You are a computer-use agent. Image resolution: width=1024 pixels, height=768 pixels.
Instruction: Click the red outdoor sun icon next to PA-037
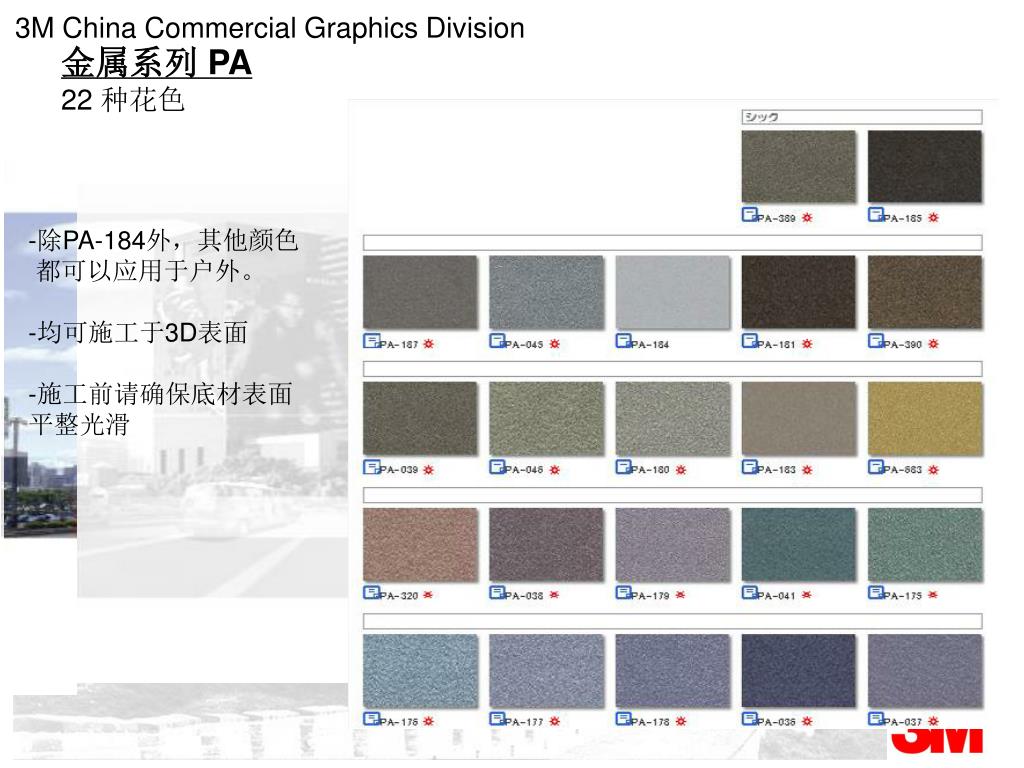coord(933,722)
